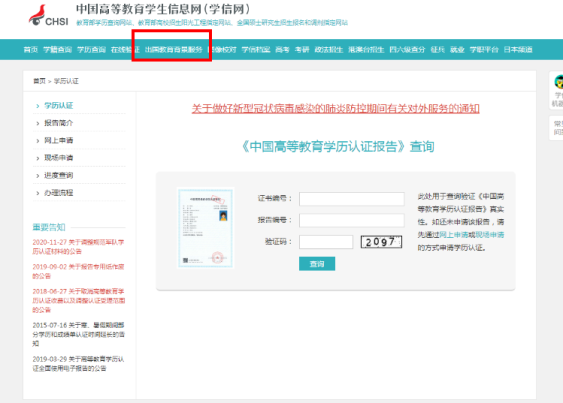Open the 2020-11-27 announcement link

[78, 247]
